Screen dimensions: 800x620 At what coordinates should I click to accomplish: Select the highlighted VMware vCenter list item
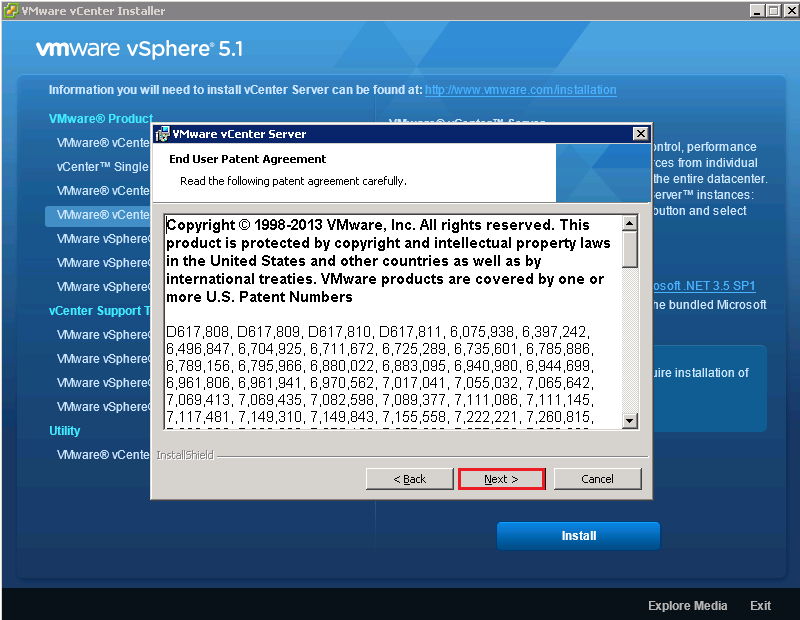point(102,215)
